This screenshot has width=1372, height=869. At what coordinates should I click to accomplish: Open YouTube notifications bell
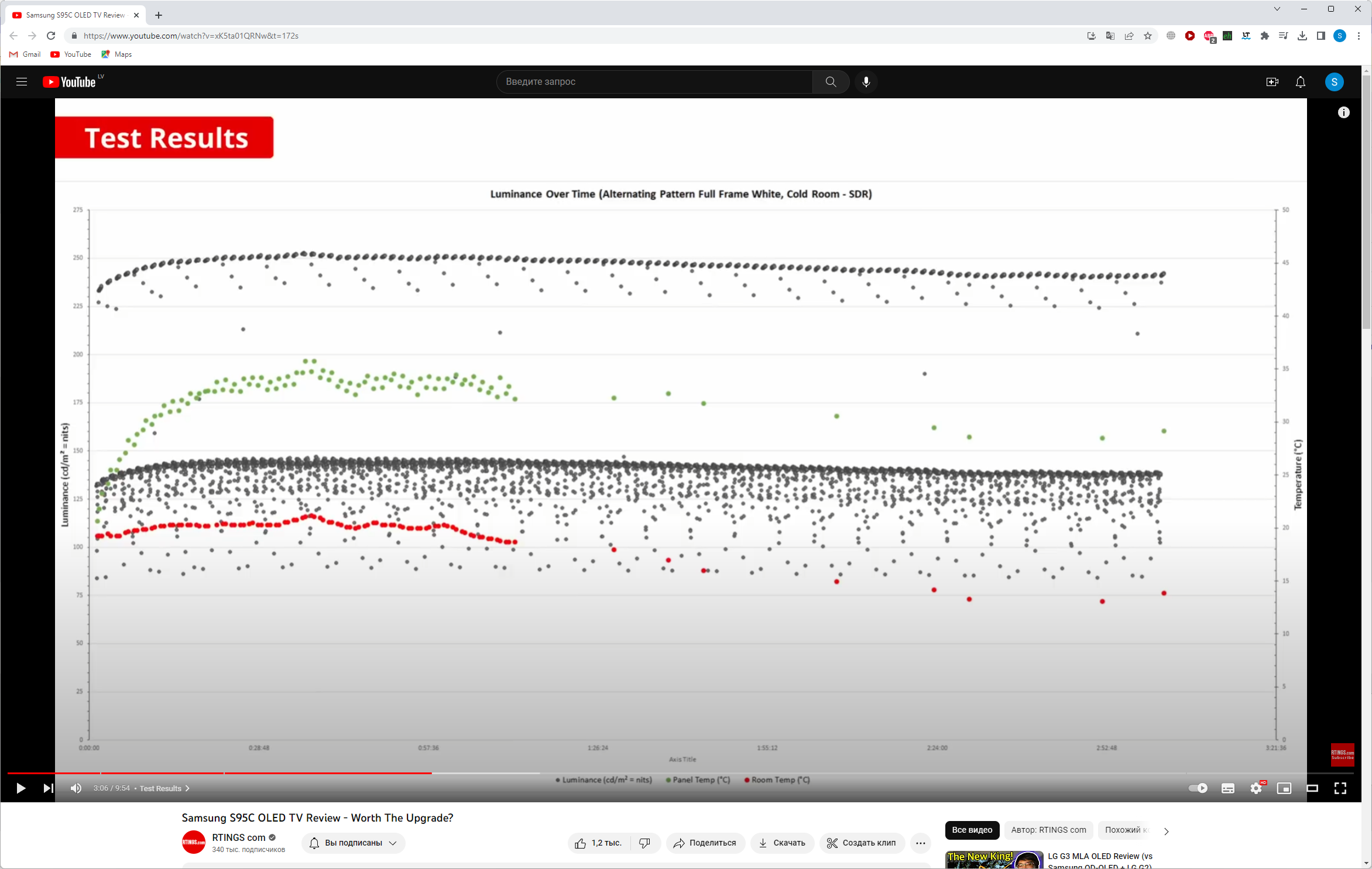tap(1300, 82)
